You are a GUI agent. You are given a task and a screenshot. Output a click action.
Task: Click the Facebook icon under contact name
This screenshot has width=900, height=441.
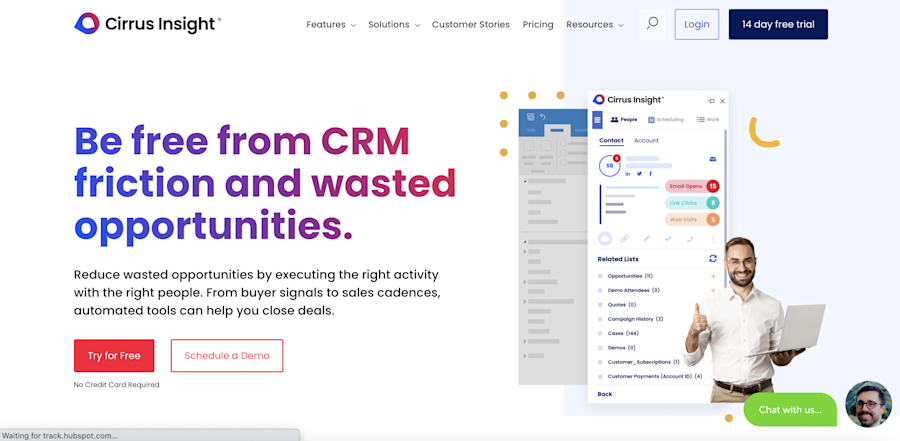point(650,173)
